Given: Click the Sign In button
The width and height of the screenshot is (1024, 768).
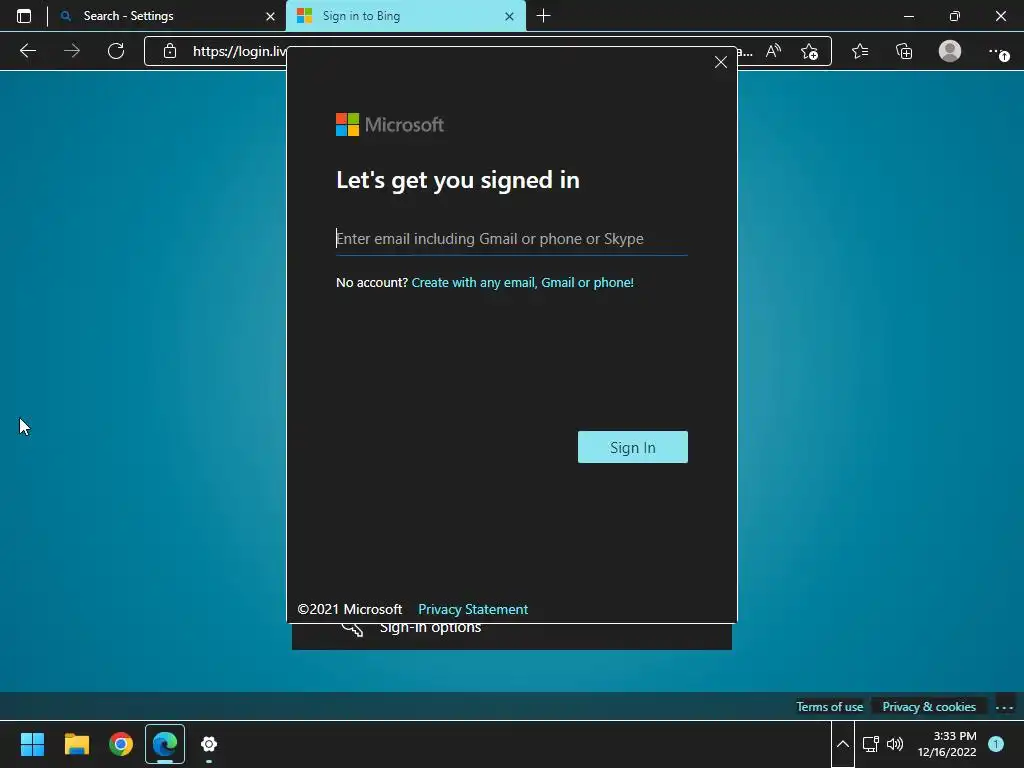Looking at the screenshot, I should point(632,447).
